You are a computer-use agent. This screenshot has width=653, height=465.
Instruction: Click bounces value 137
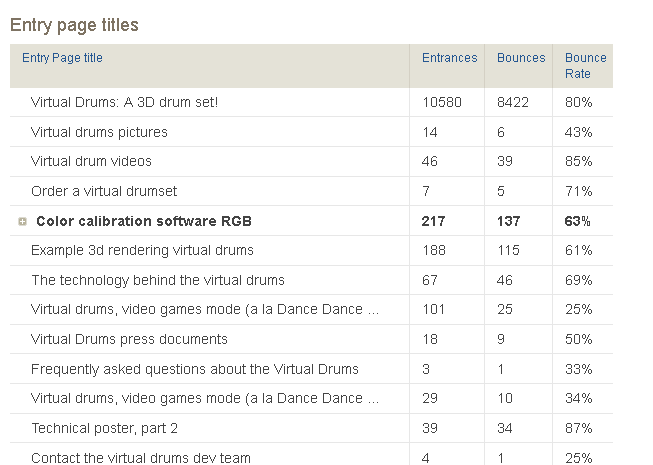(x=508, y=221)
